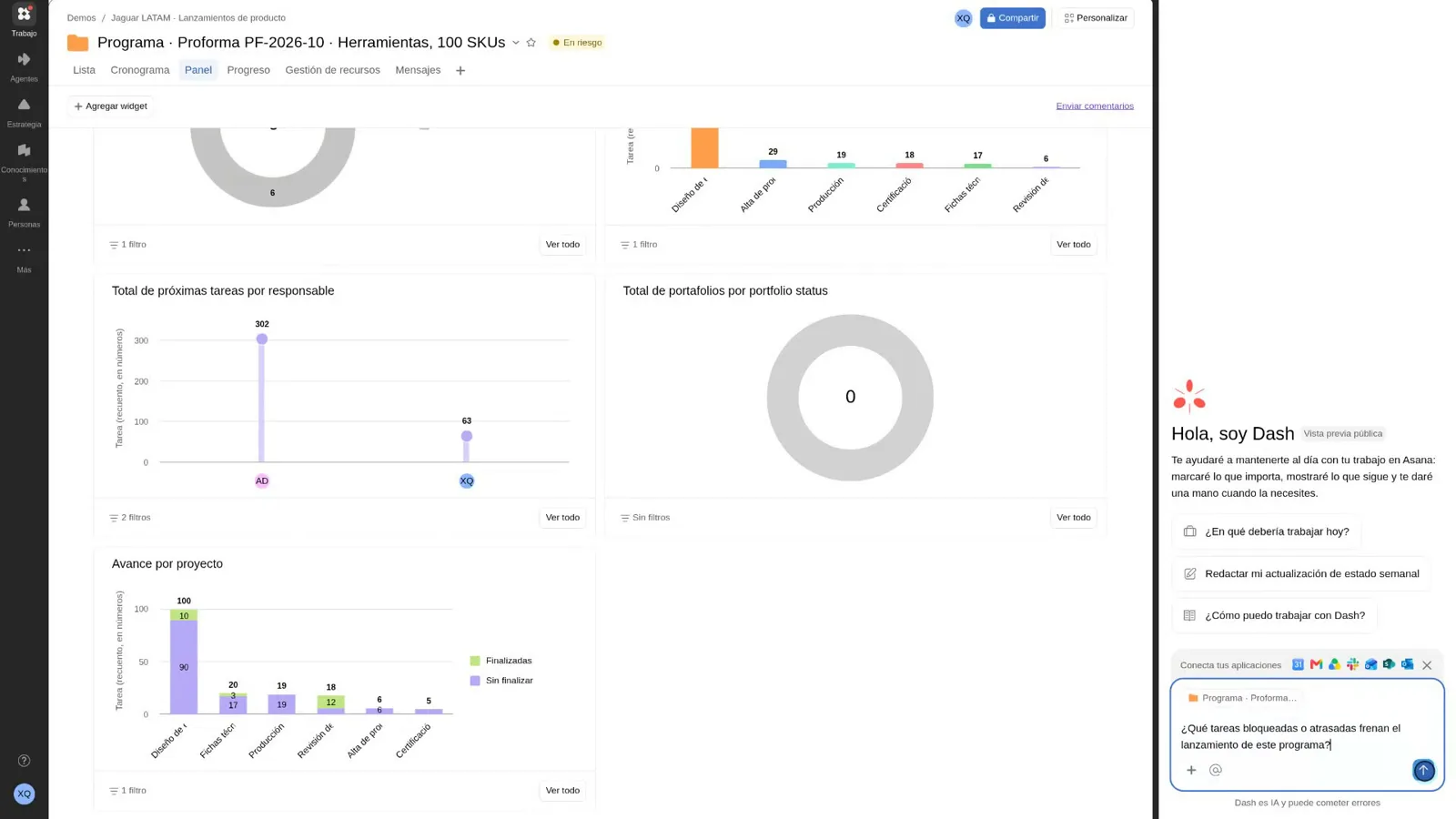Image resolution: width=1456 pixels, height=819 pixels.
Task: Open Gestión de recursos tab
Action: click(x=333, y=70)
